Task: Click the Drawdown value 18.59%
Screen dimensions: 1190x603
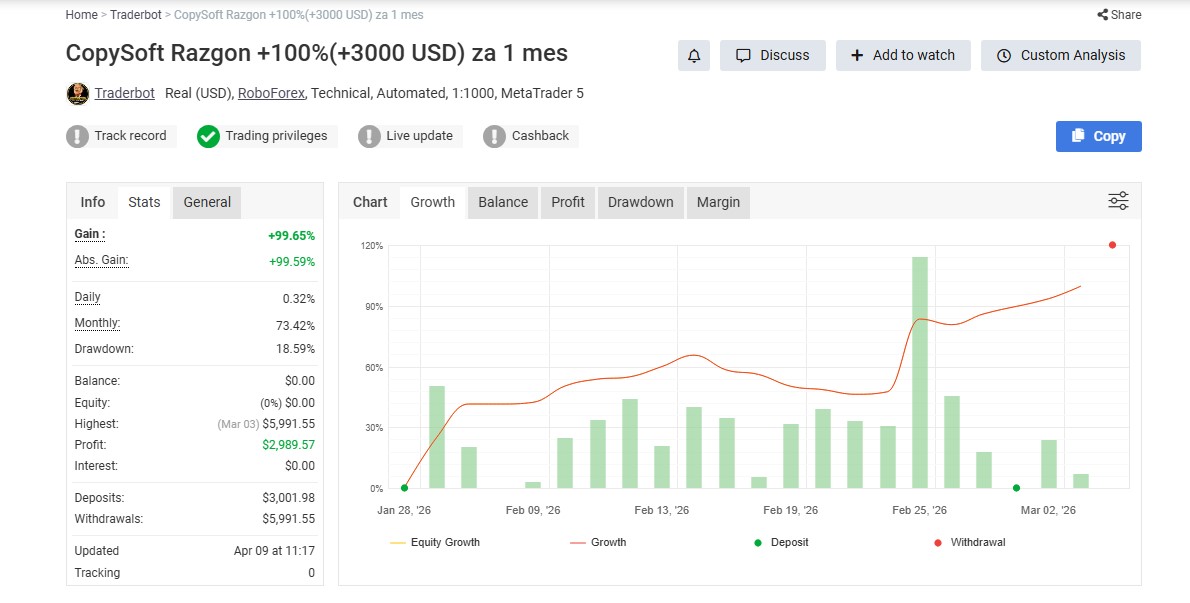Action: pos(296,349)
